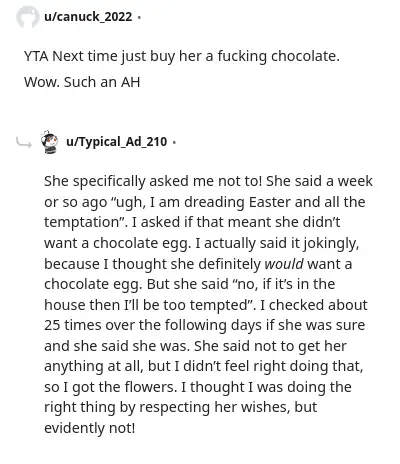Click the gray avatar of canuck_2022
Image resolution: width=400 pixels, height=464 pixels.
(x=28, y=17)
